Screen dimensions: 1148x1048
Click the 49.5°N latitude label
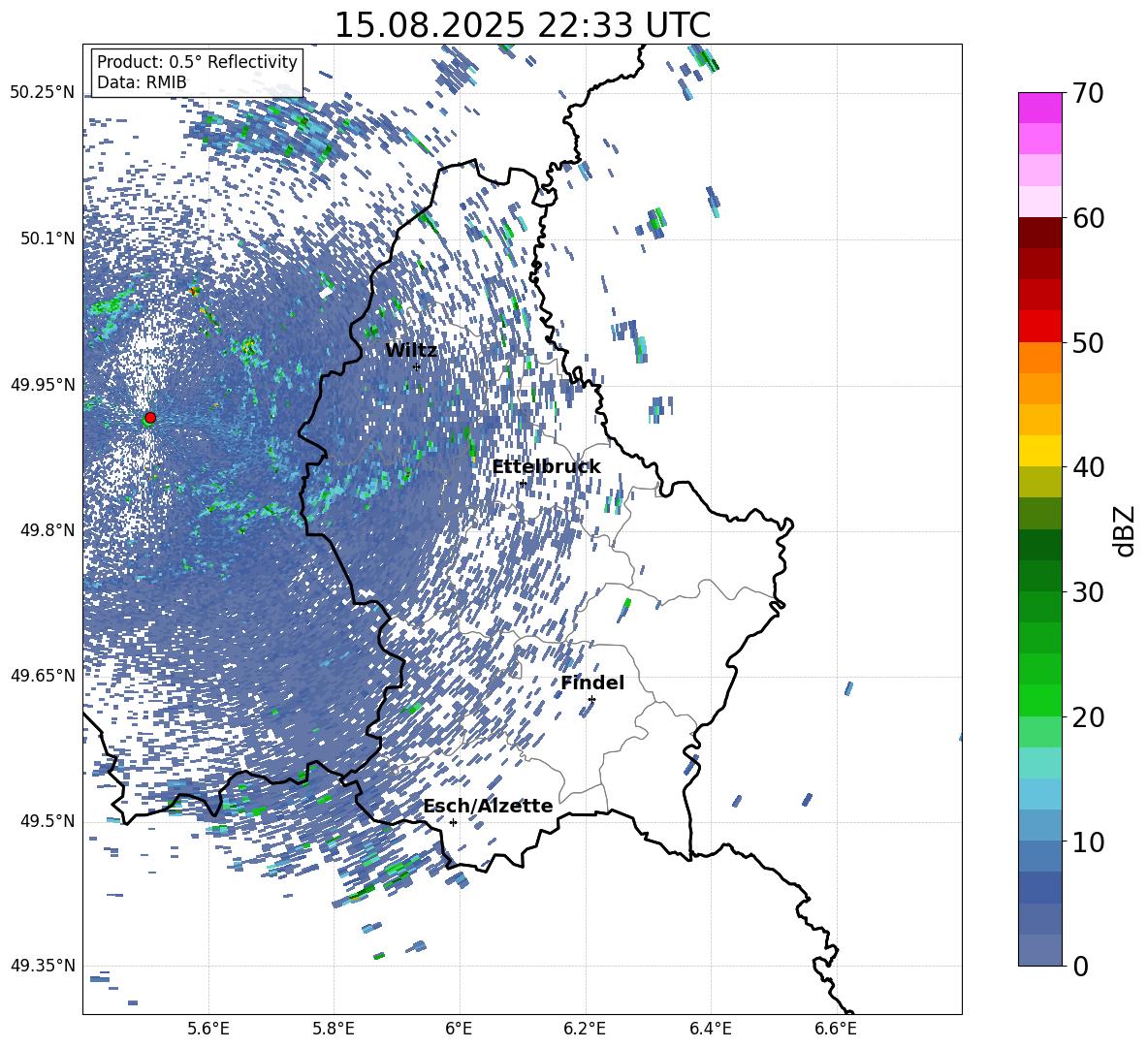[x=47, y=820]
